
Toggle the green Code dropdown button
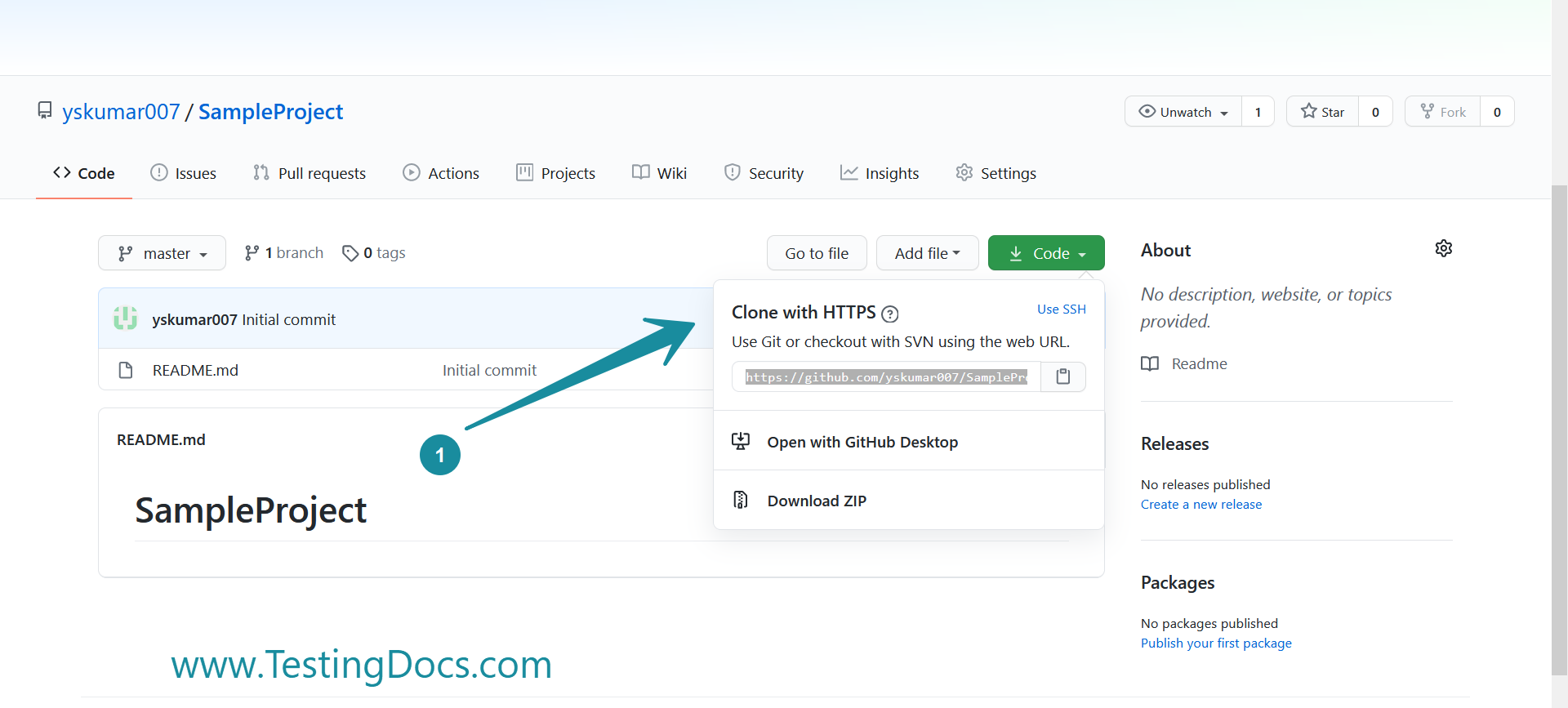[1046, 253]
